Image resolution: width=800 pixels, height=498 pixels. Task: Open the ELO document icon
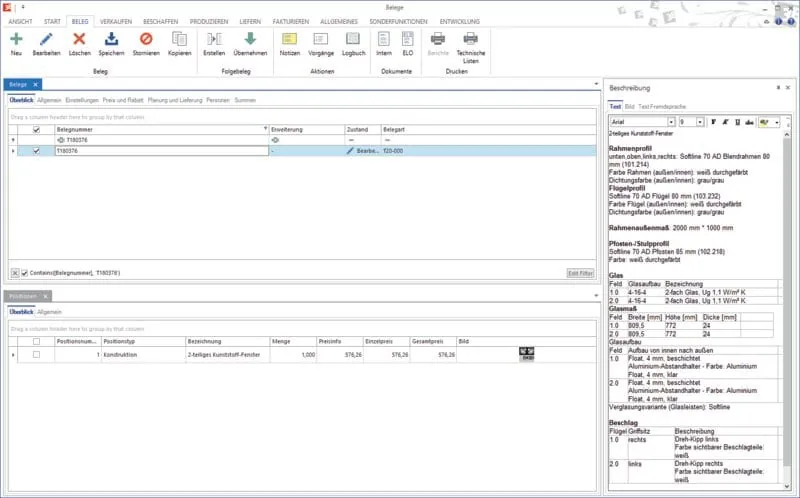407,39
